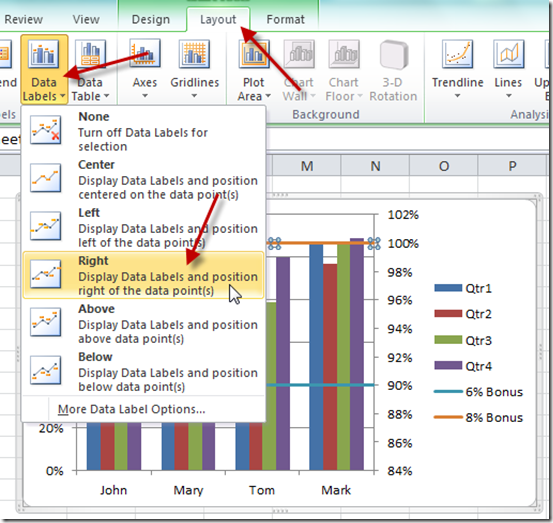
Task: Switch to the Design ribbon tab
Action: tap(151, 19)
